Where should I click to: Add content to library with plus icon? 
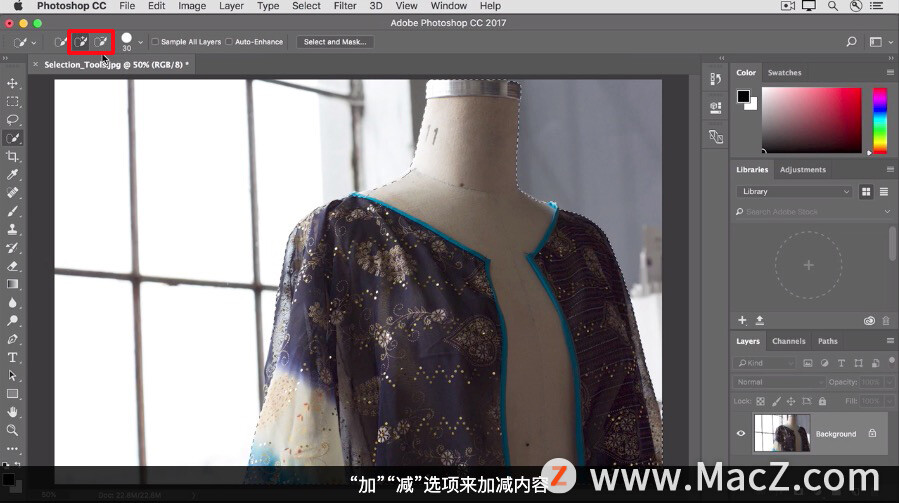pyautogui.click(x=742, y=320)
